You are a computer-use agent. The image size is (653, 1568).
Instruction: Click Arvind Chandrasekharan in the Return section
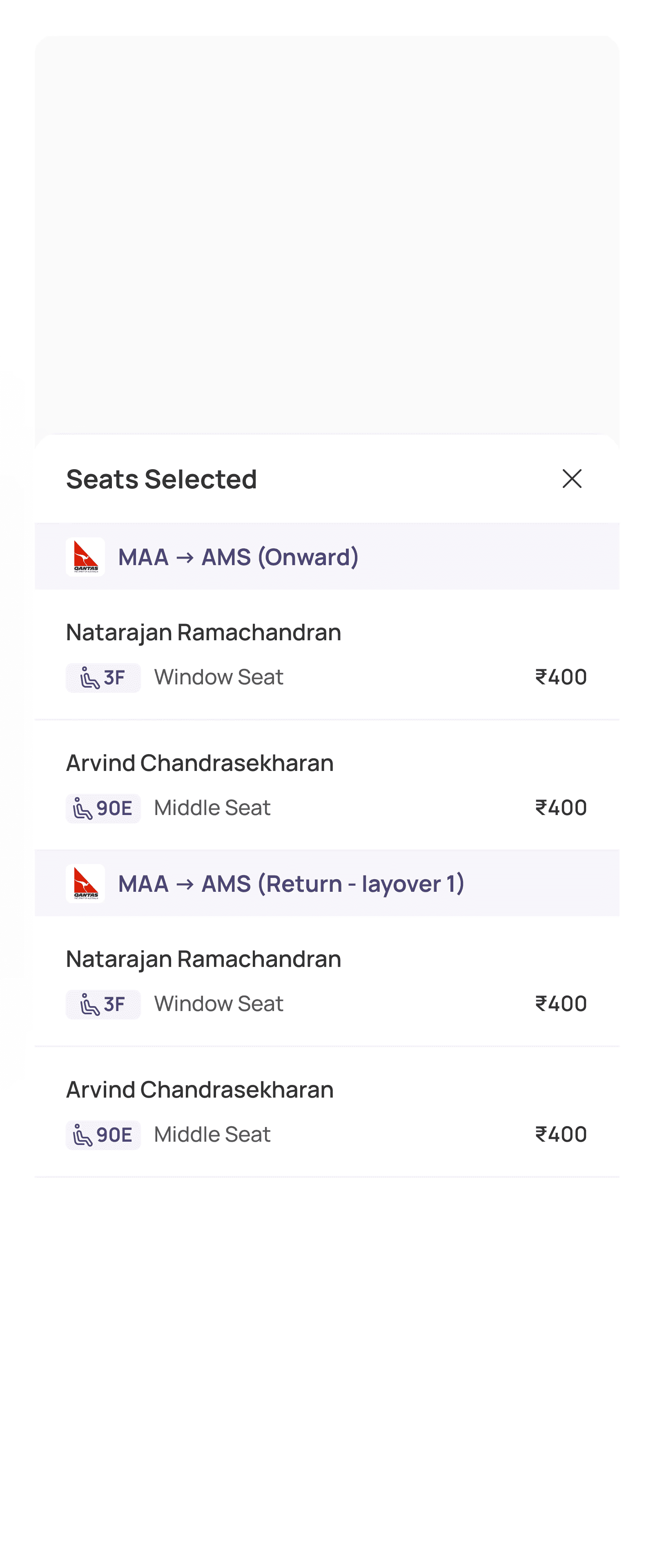coord(200,1089)
